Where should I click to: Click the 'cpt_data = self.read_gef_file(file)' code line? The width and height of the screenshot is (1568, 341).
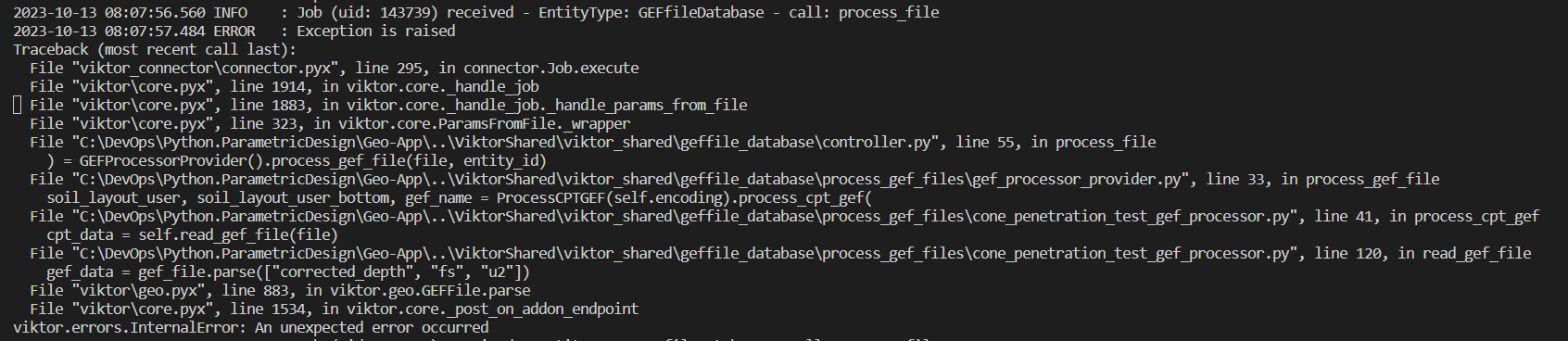(192, 234)
